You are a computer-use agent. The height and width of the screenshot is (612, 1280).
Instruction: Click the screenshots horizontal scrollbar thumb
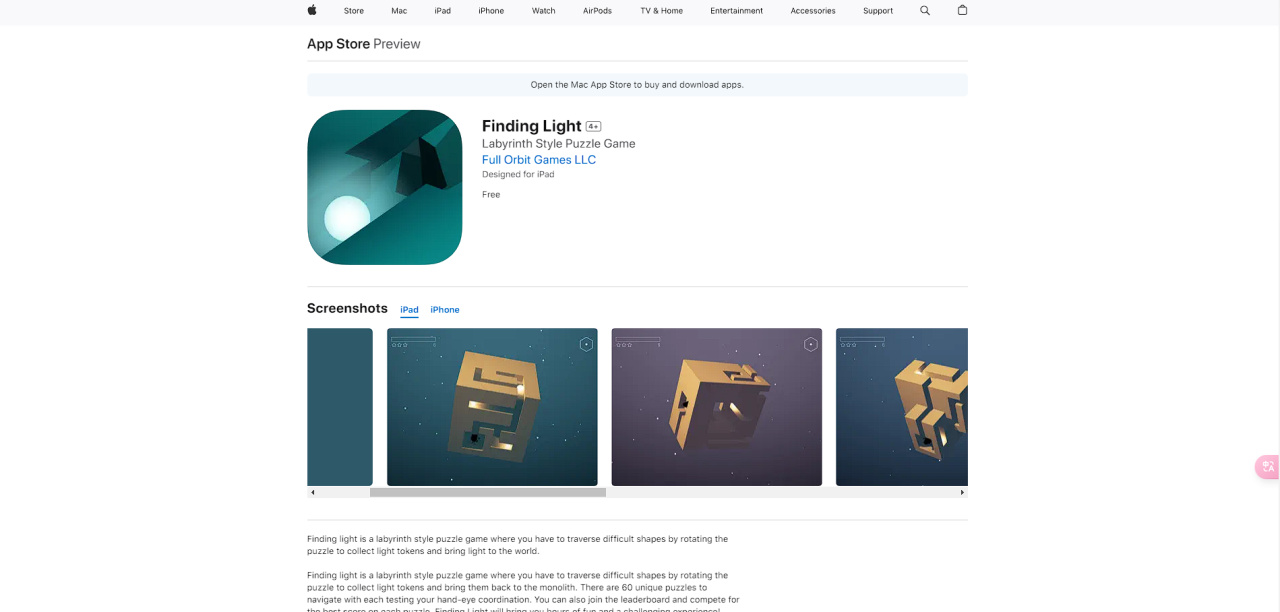point(488,492)
